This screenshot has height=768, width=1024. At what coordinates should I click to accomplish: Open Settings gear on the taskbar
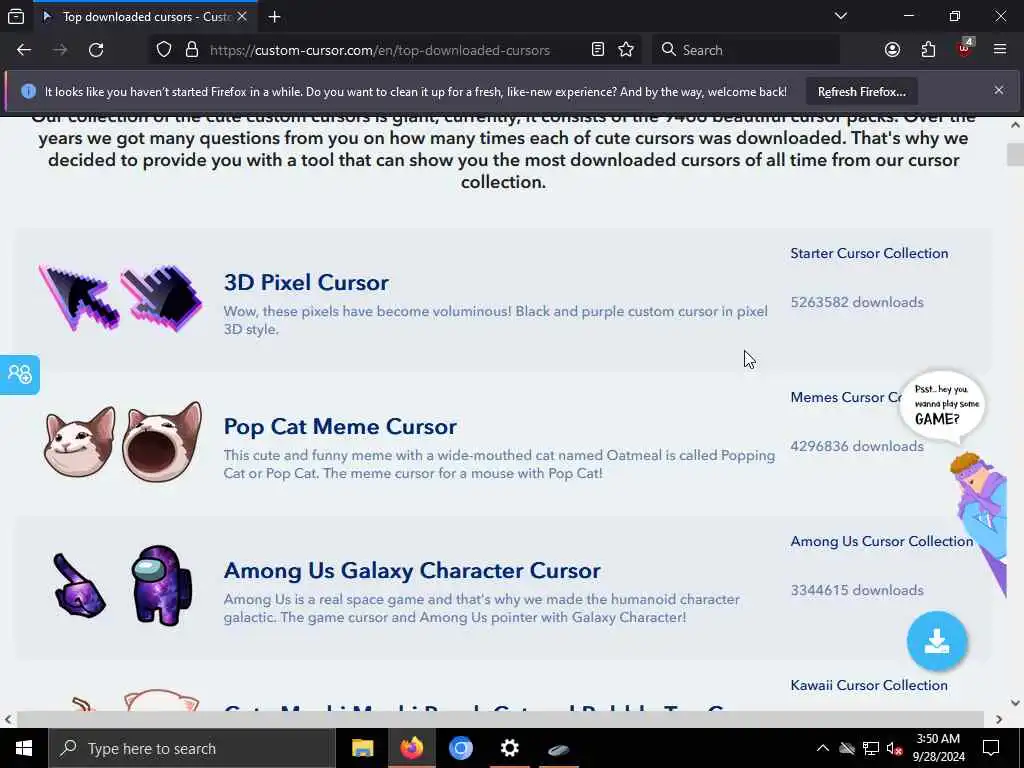click(509, 748)
